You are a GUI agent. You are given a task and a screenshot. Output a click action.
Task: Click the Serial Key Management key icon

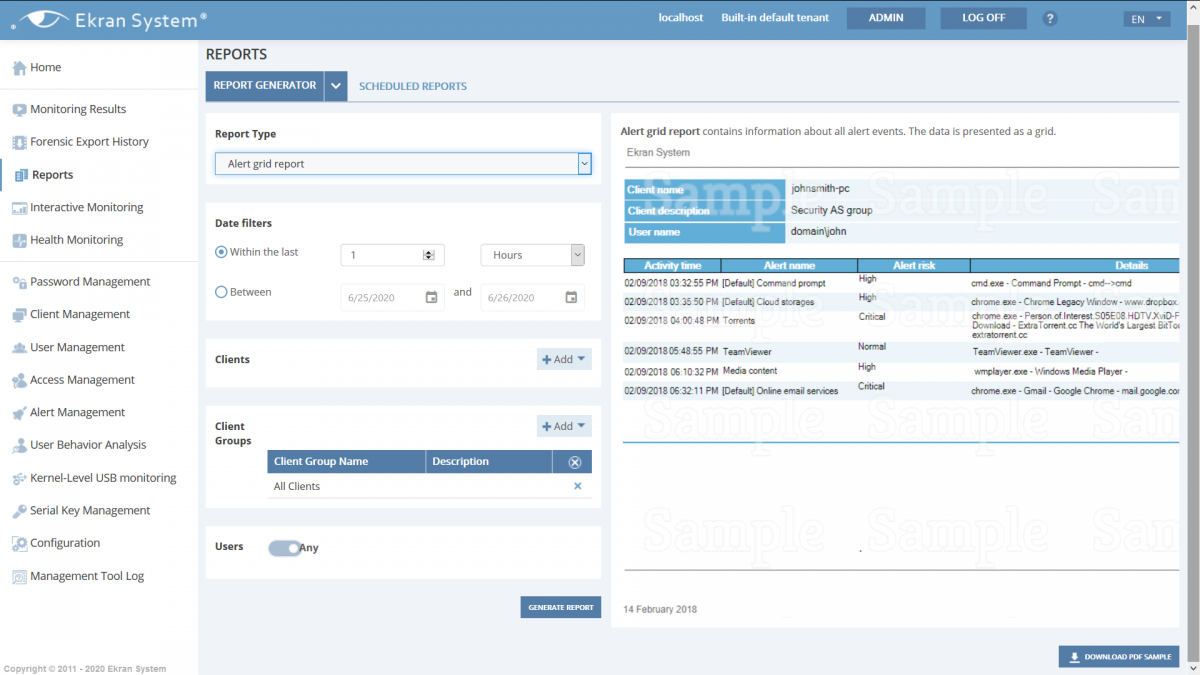pyautogui.click(x=19, y=511)
